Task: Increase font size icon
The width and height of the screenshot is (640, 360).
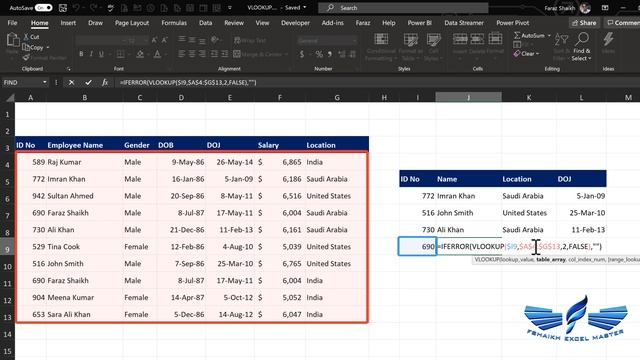Action: point(154,40)
